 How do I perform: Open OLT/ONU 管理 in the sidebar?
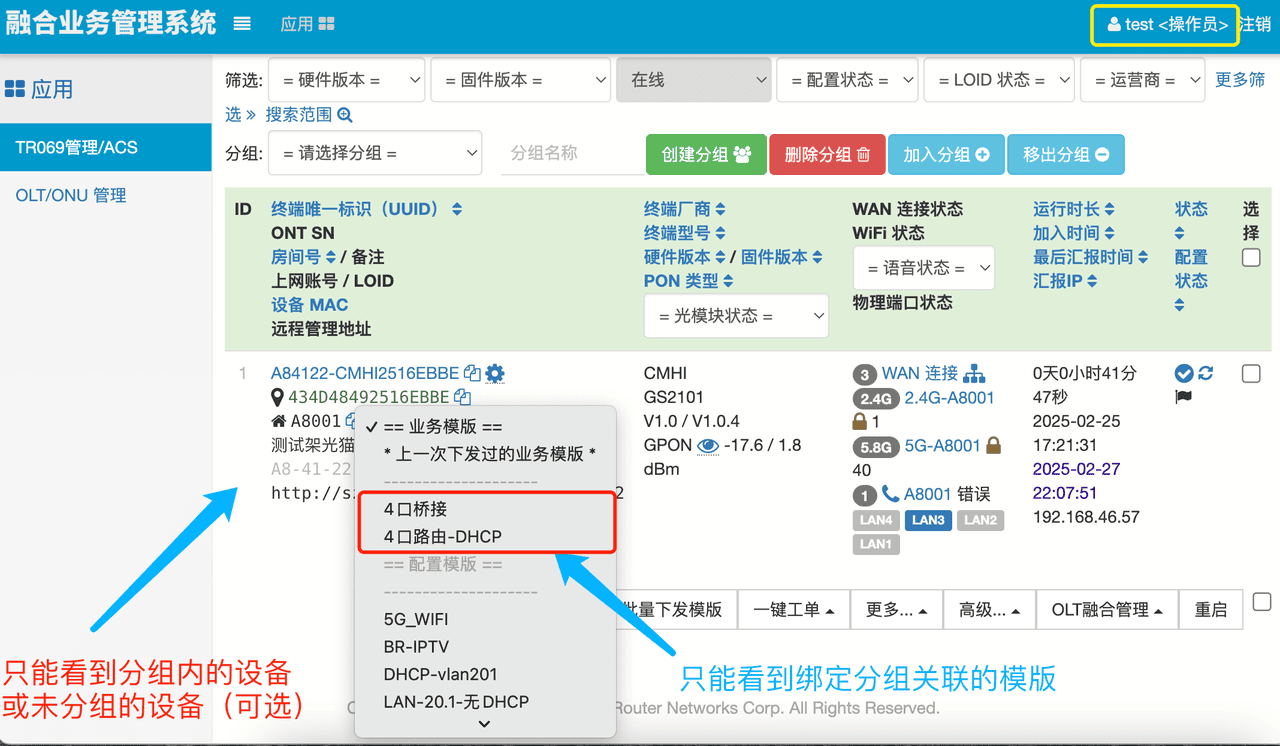[x=71, y=195]
